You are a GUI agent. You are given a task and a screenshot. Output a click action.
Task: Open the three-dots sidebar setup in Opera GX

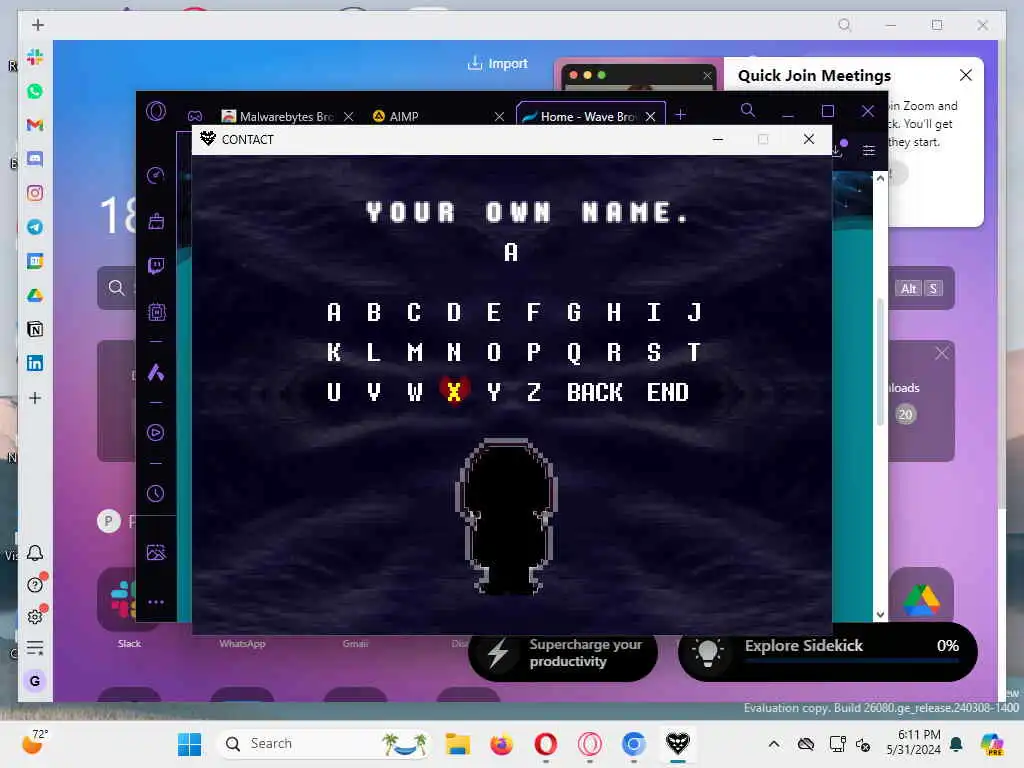(x=155, y=601)
